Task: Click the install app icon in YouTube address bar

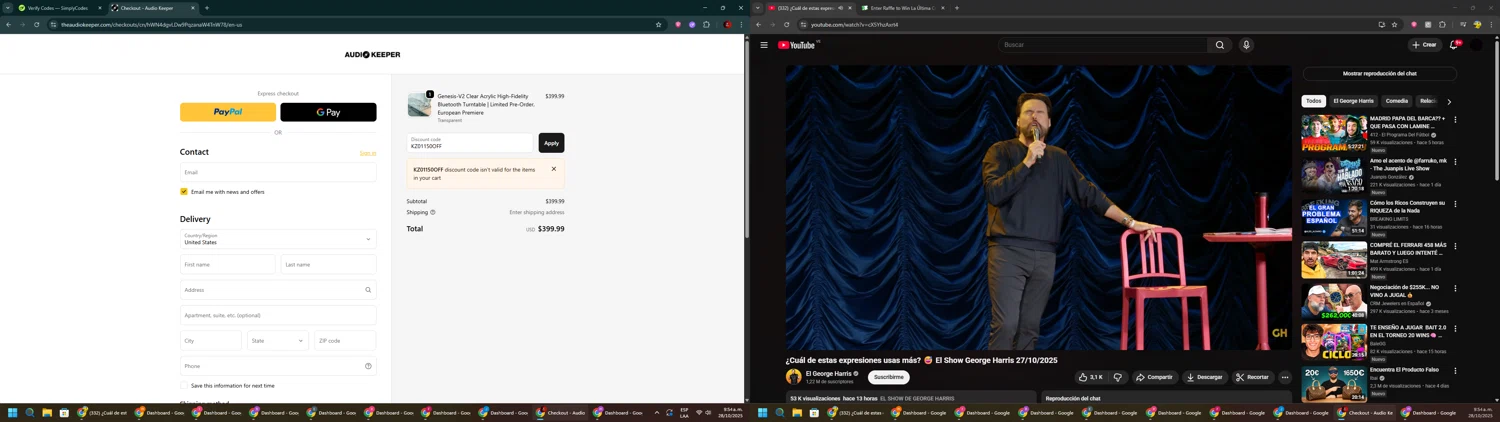Action: [x=1381, y=24]
